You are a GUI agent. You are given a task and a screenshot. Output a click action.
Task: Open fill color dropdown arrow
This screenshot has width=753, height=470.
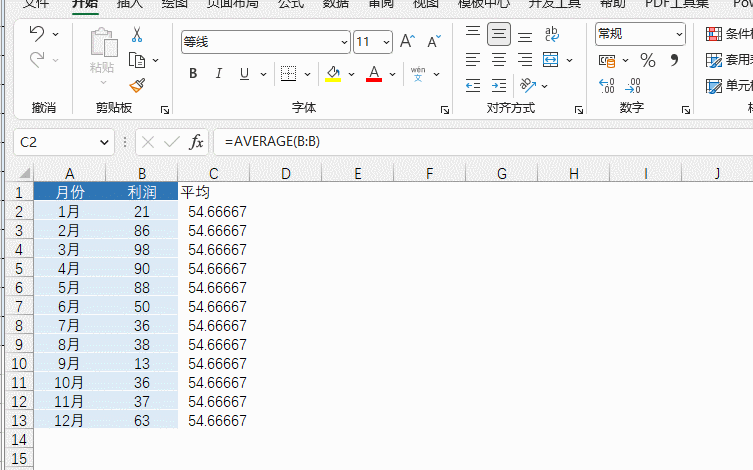tap(352, 74)
